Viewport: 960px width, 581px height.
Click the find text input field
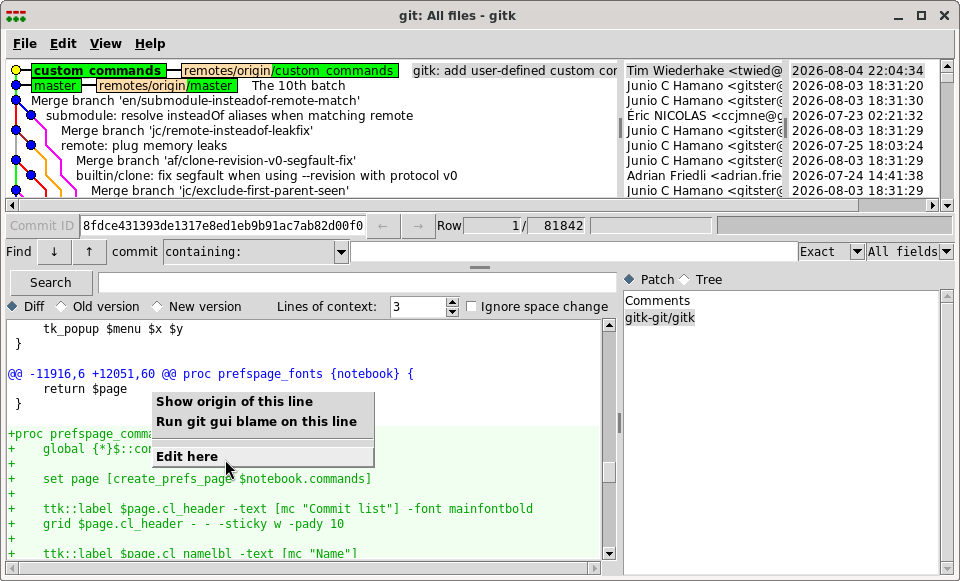574,252
